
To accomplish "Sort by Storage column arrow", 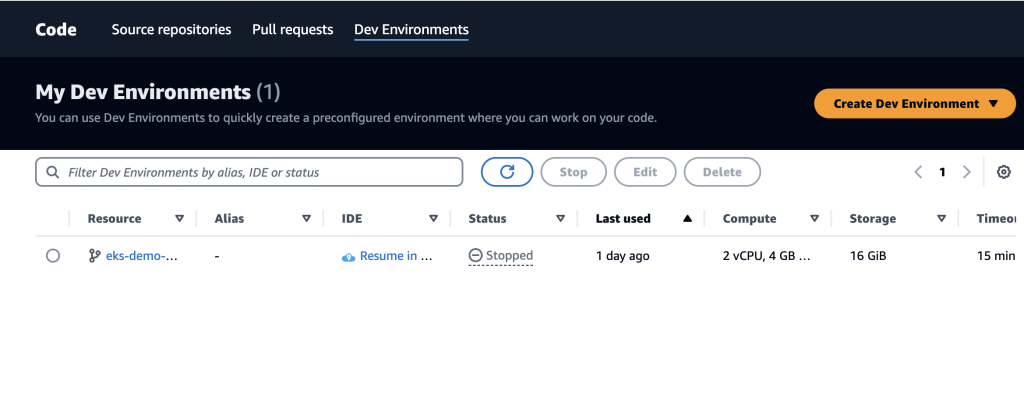I will coord(941,219).
